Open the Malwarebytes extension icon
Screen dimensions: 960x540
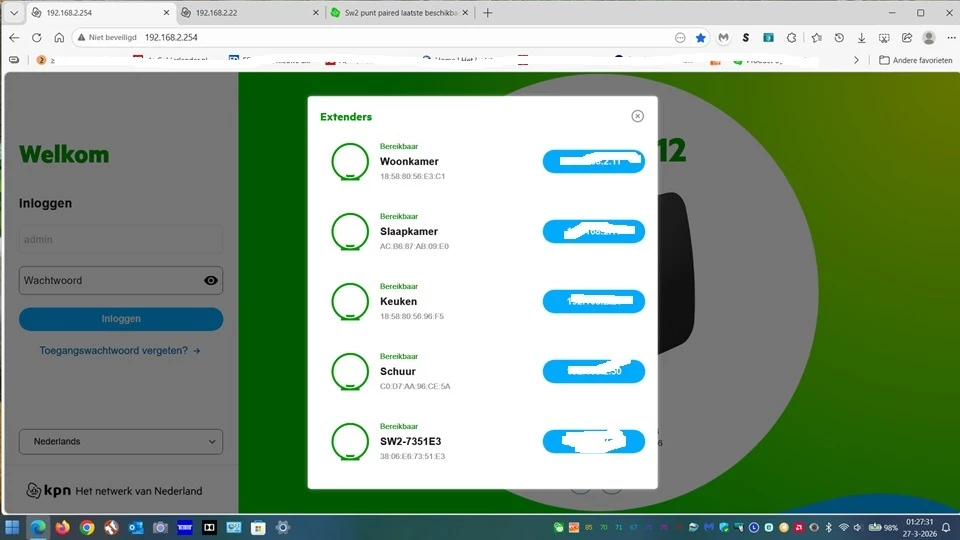724,38
